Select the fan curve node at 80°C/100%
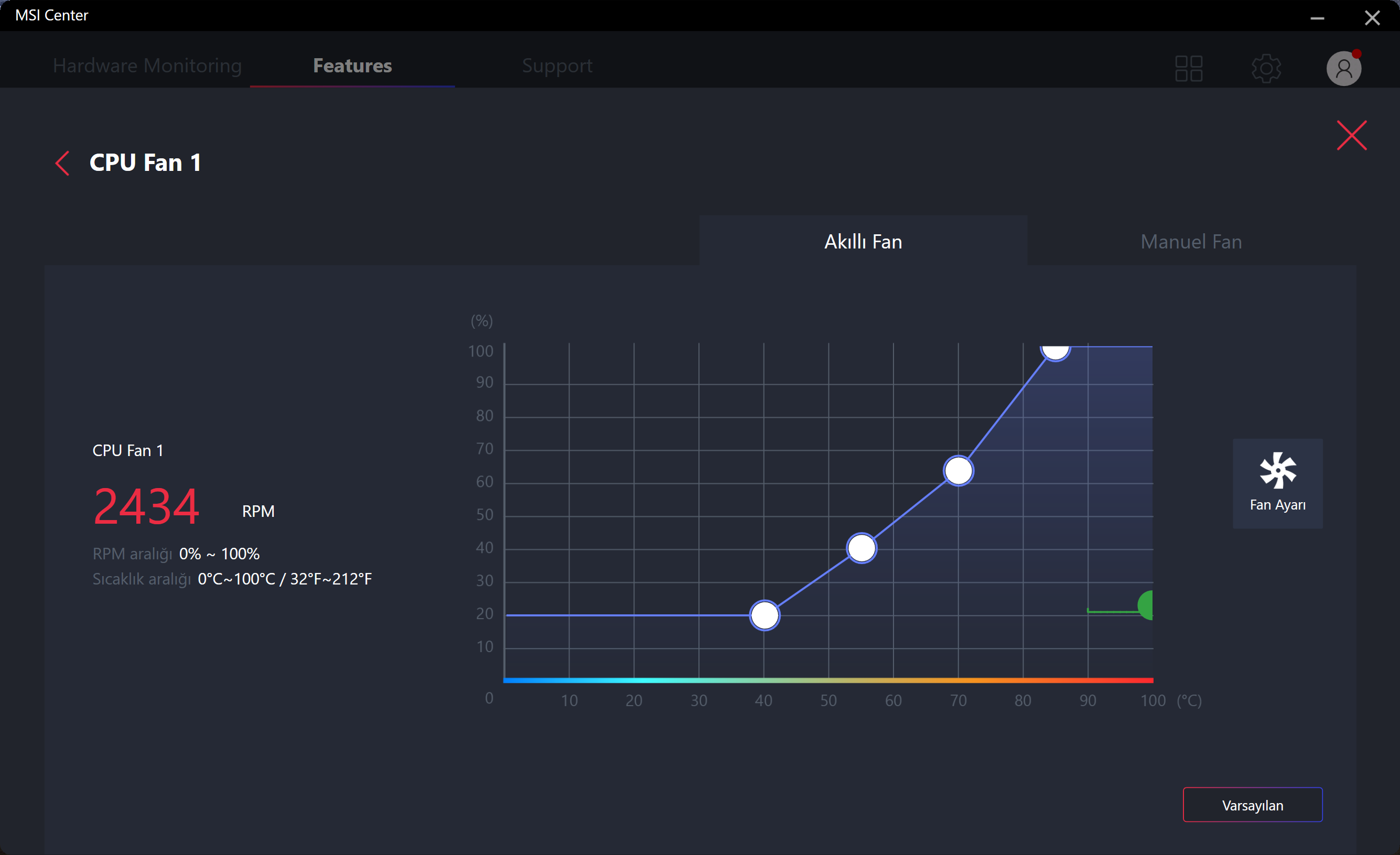This screenshot has height=855, width=1400. click(1055, 349)
